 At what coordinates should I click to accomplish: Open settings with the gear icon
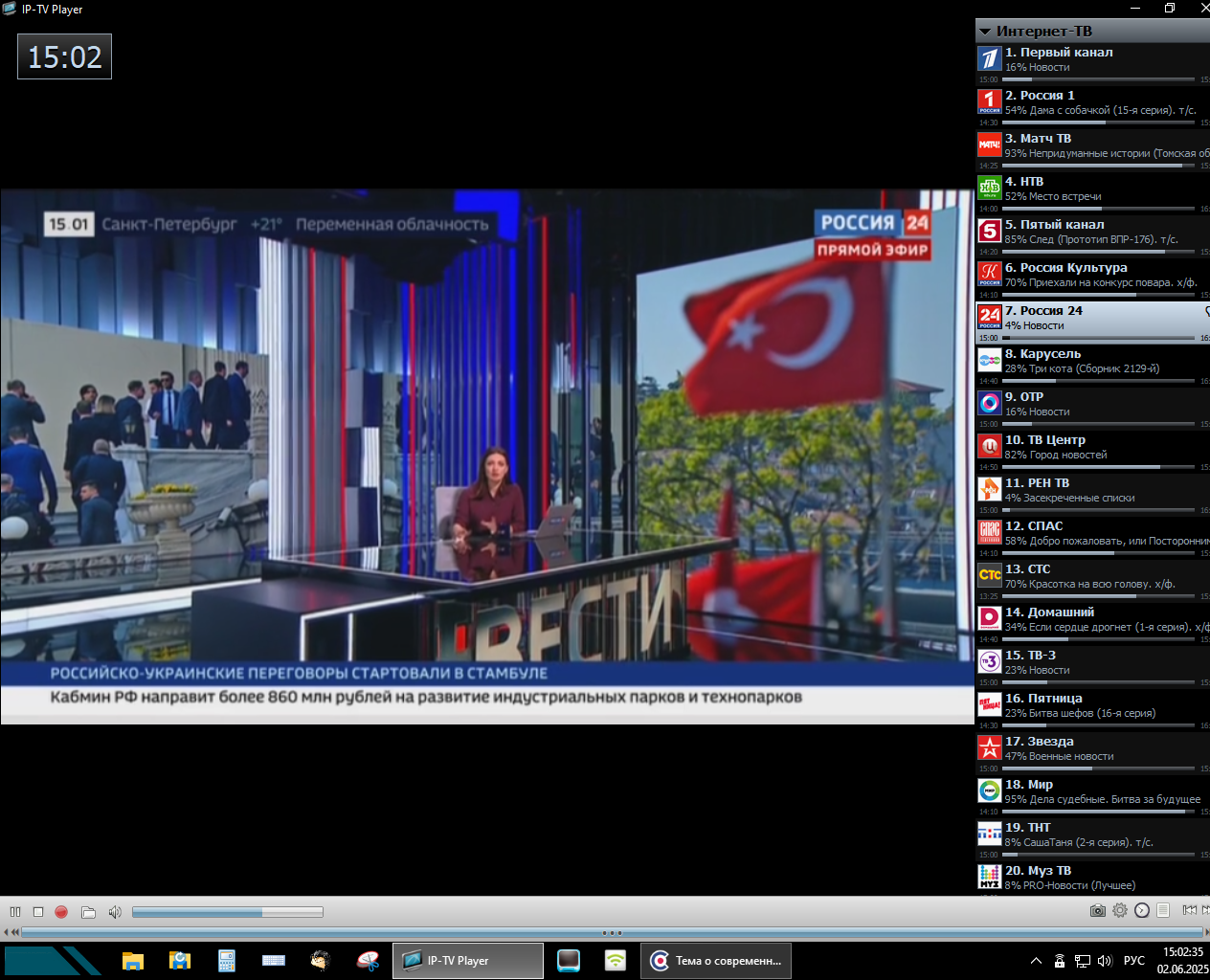[x=1120, y=910]
